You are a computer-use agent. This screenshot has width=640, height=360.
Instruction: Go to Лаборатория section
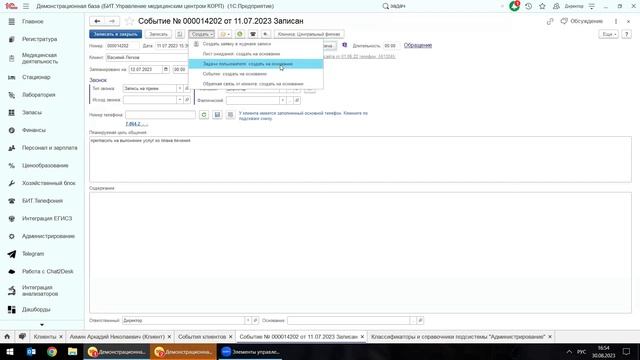click(x=39, y=95)
